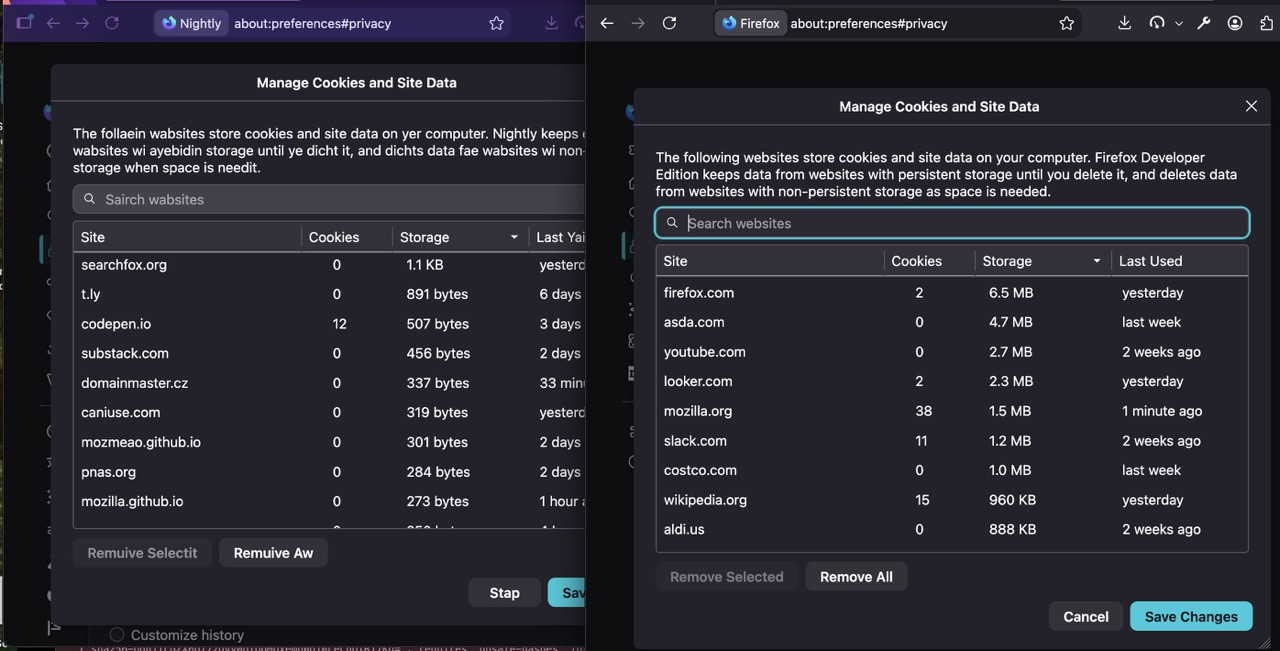This screenshot has width=1280, height=651.
Task: Bookmark this page with Firefox's star icon
Action: pyautogui.click(x=1067, y=23)
